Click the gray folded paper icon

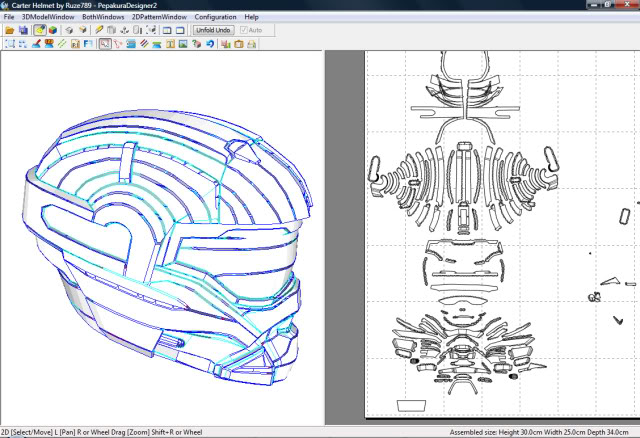click(111, 30)
